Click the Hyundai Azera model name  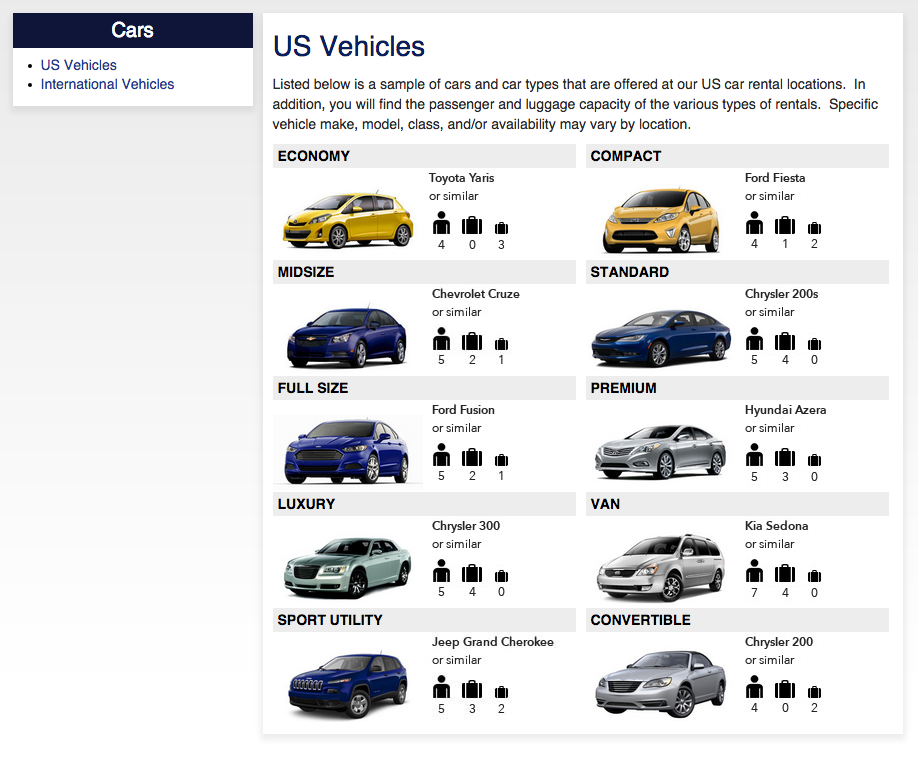click(x=786, y=410)
